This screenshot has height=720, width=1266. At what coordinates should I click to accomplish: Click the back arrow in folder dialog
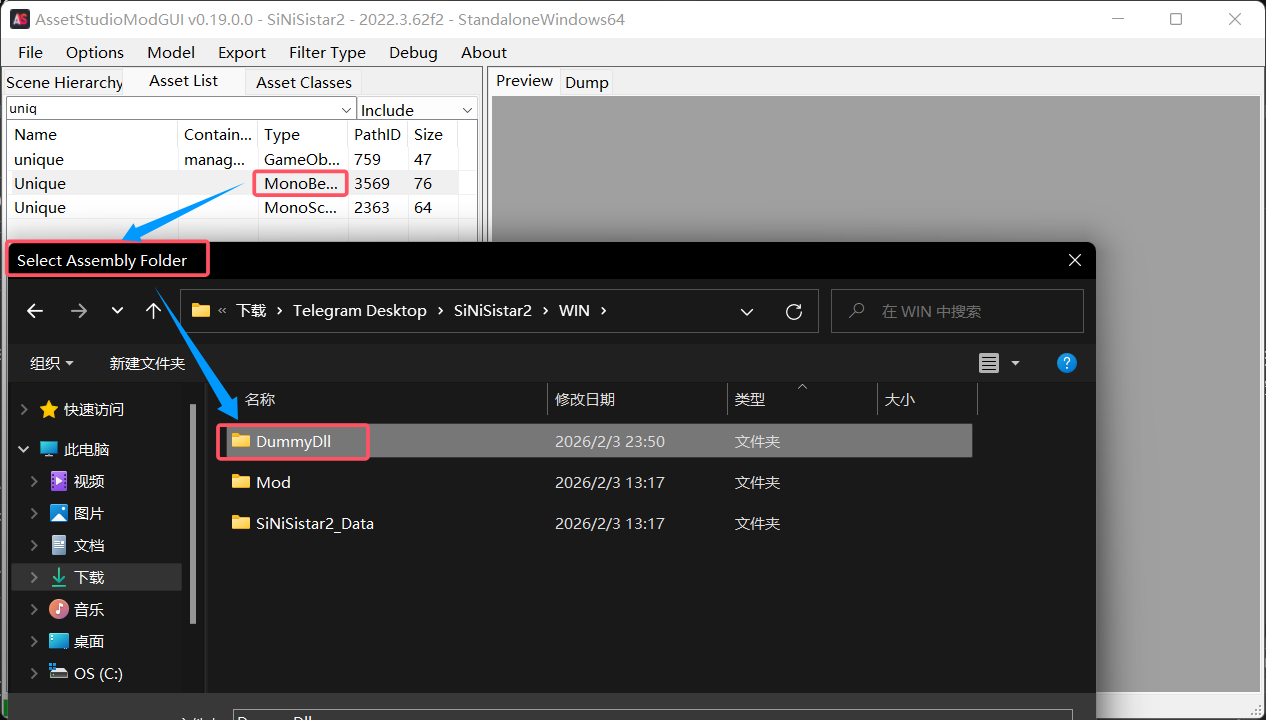(35, 311)
